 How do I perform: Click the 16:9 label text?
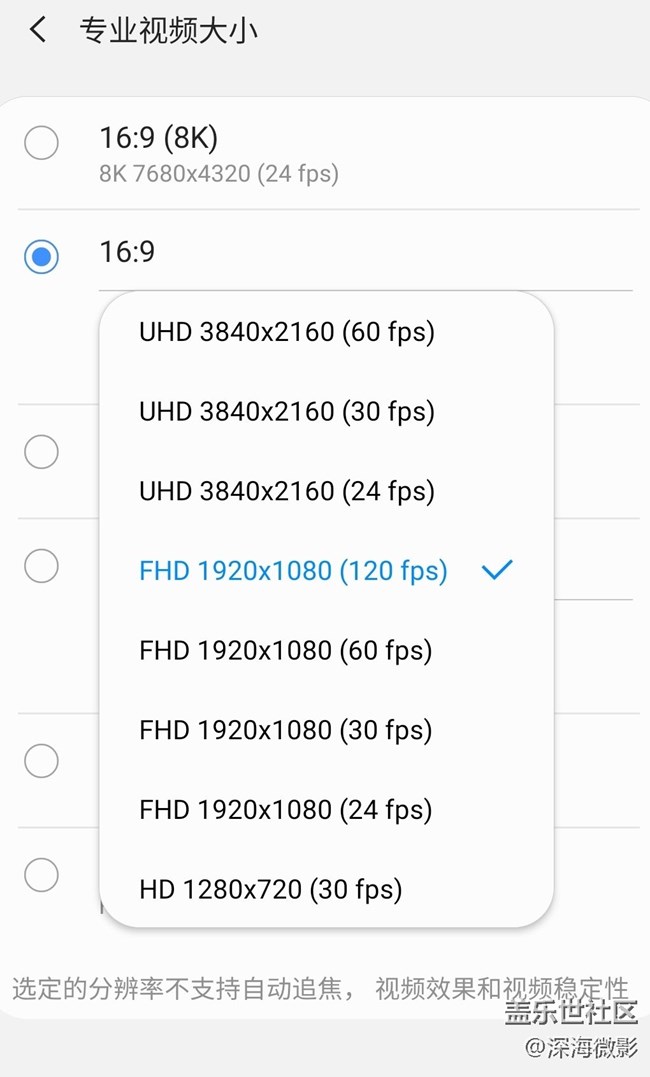(128, 252)
